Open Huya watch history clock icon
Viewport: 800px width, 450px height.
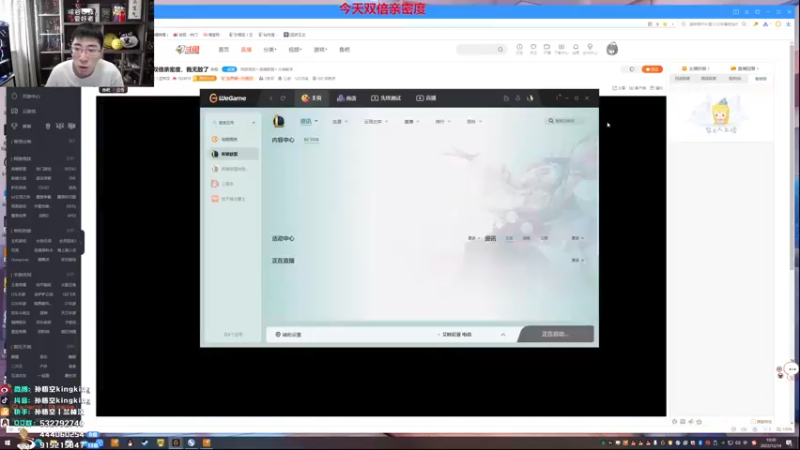519,48
